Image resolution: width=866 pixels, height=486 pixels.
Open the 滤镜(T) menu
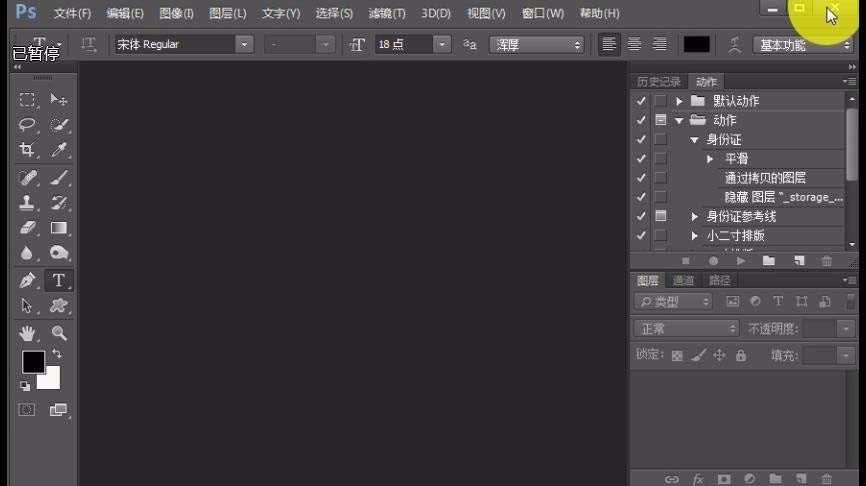387,14
